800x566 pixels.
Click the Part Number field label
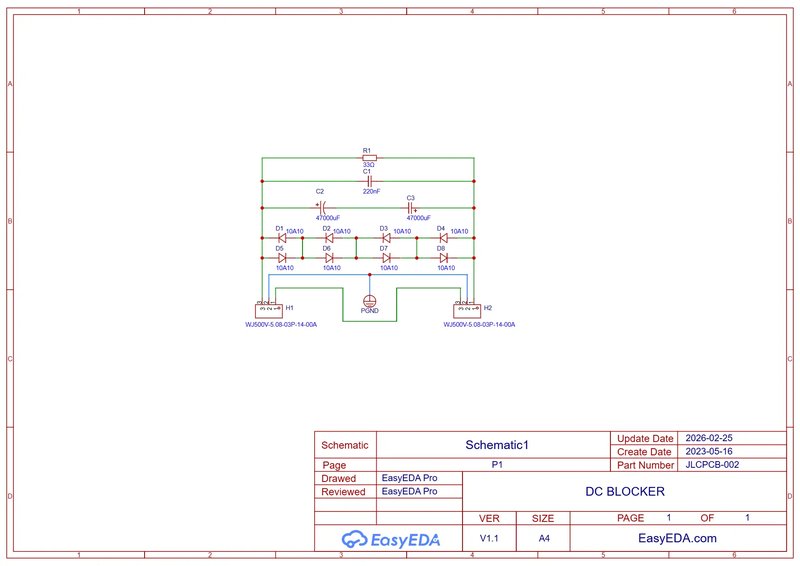645,465
